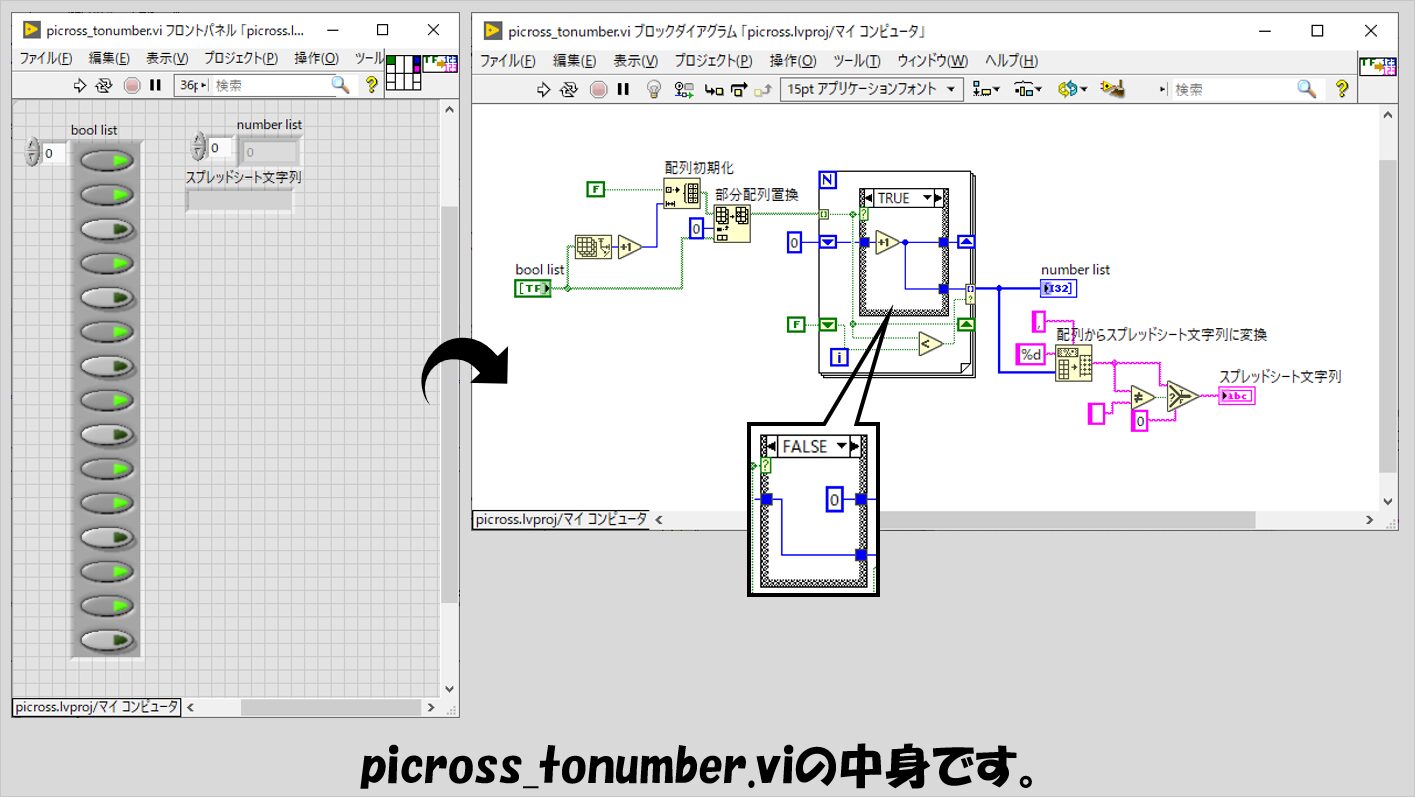Open プロジェクト(P) menu in front panel window

pos(241,58)
